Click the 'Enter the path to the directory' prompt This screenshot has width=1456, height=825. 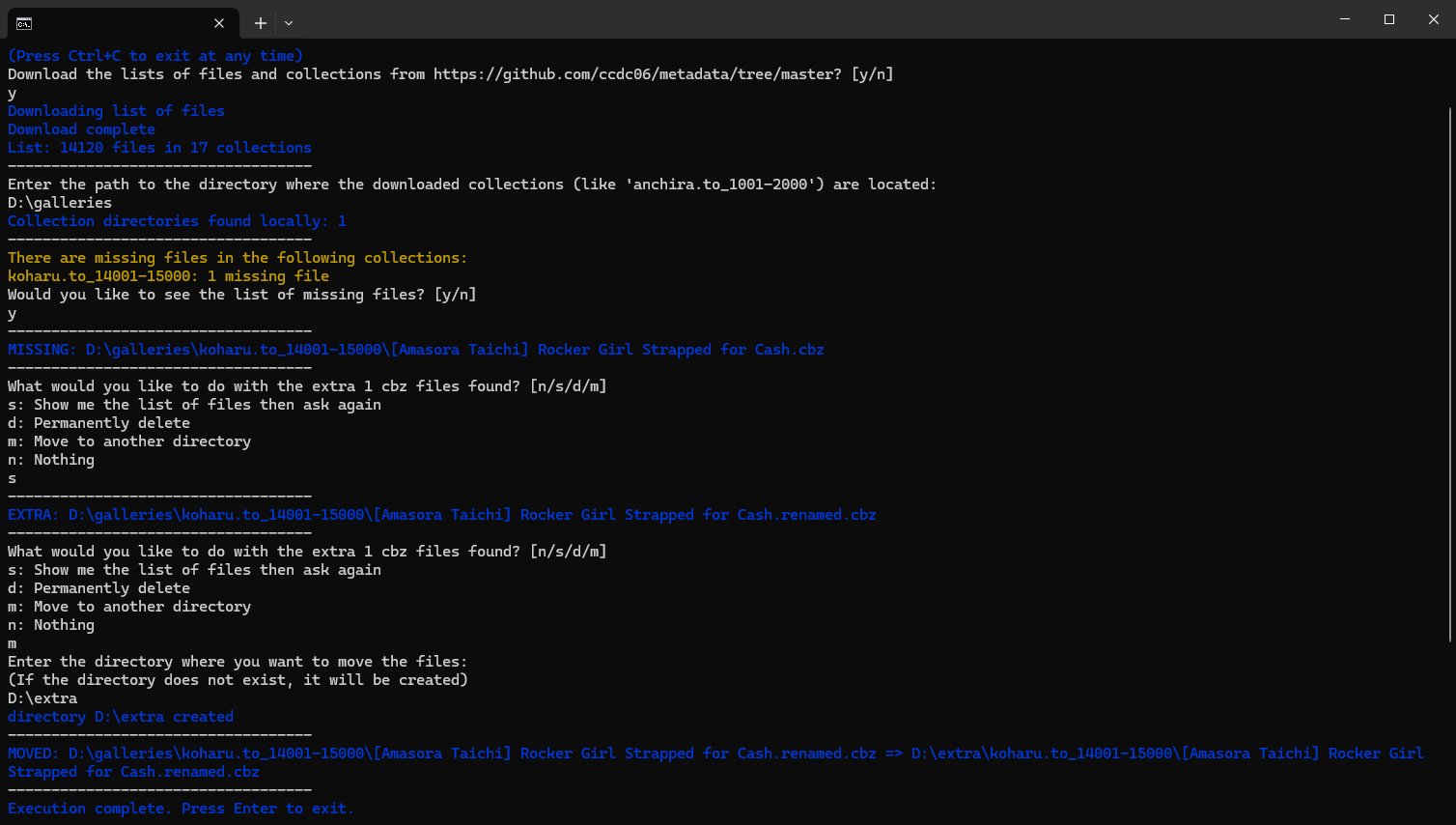(x=472, y=185)
